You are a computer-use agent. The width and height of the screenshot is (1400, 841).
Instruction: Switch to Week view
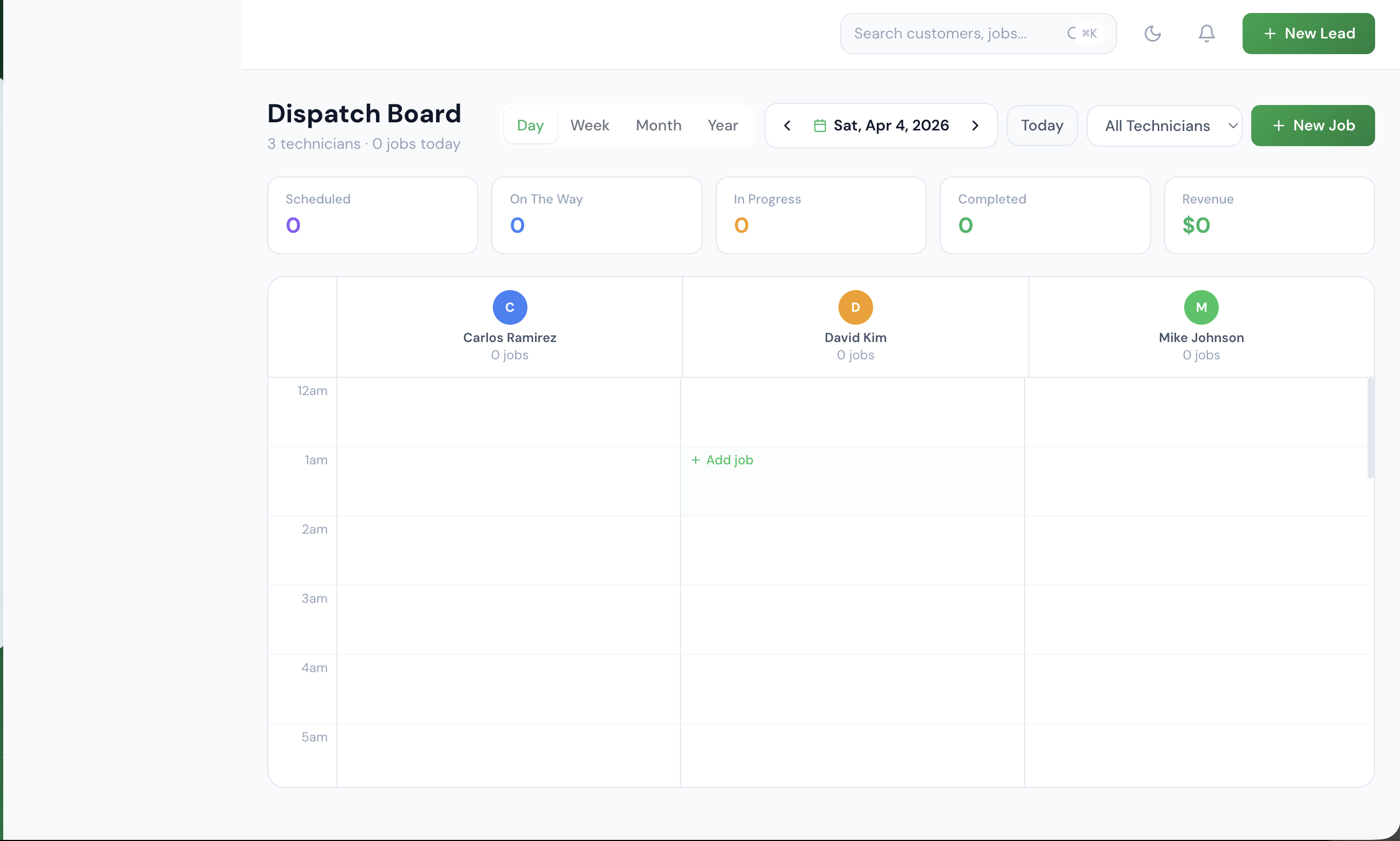tap(589, 125)
